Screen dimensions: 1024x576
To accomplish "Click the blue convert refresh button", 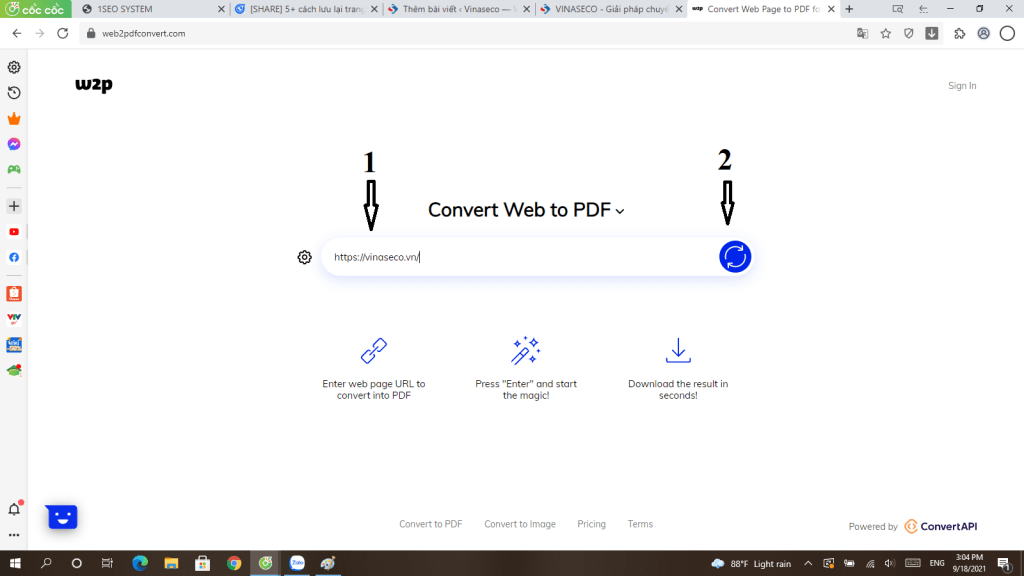I will coord(734,257).
